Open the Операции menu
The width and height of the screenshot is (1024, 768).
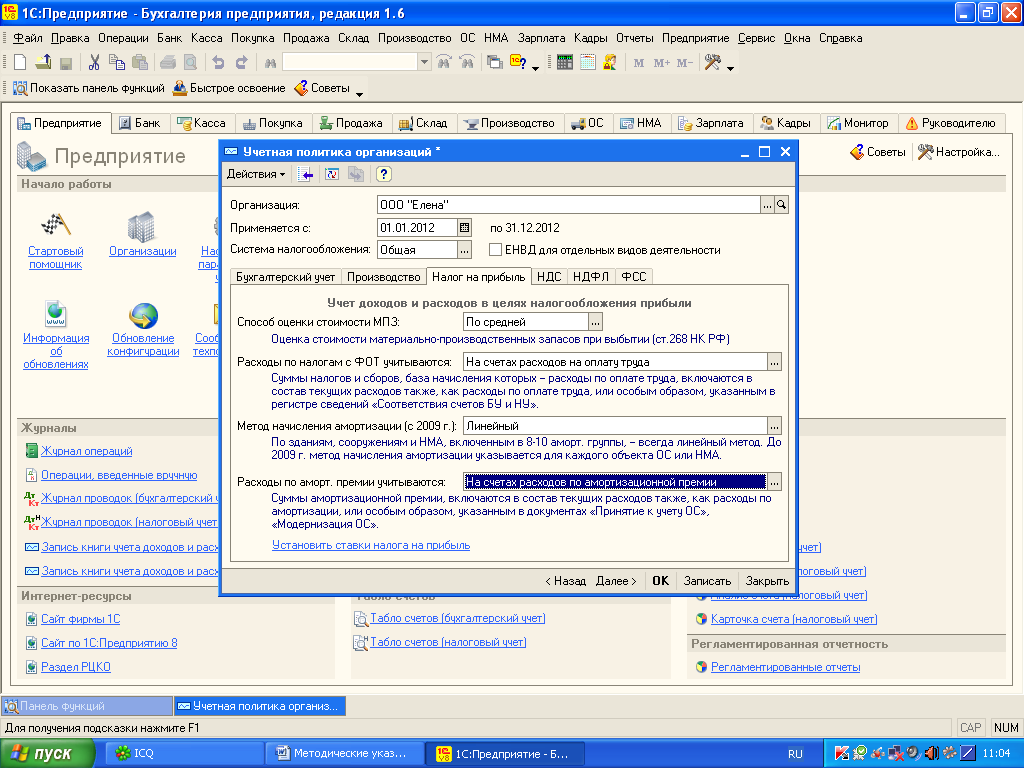[x=123, y=38]
